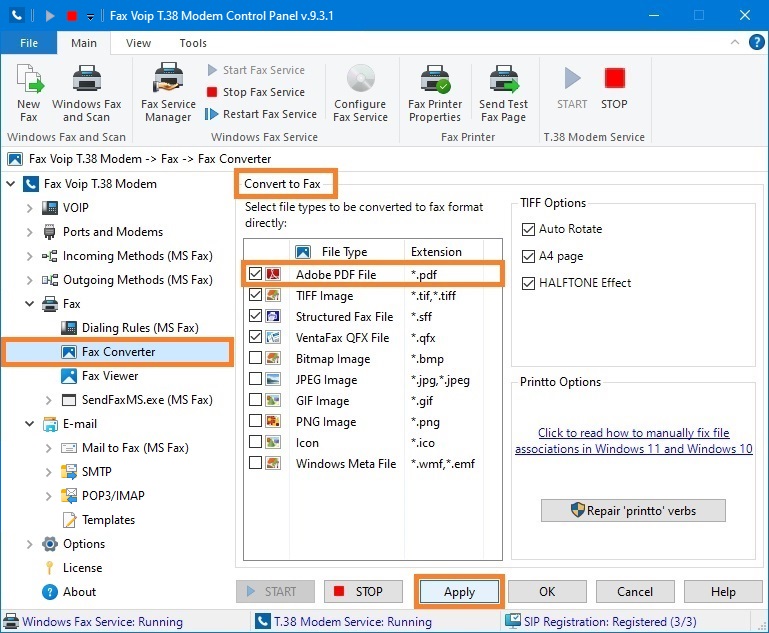
Task: Check Bitmap Image checkbox
Action: point(256,358)
